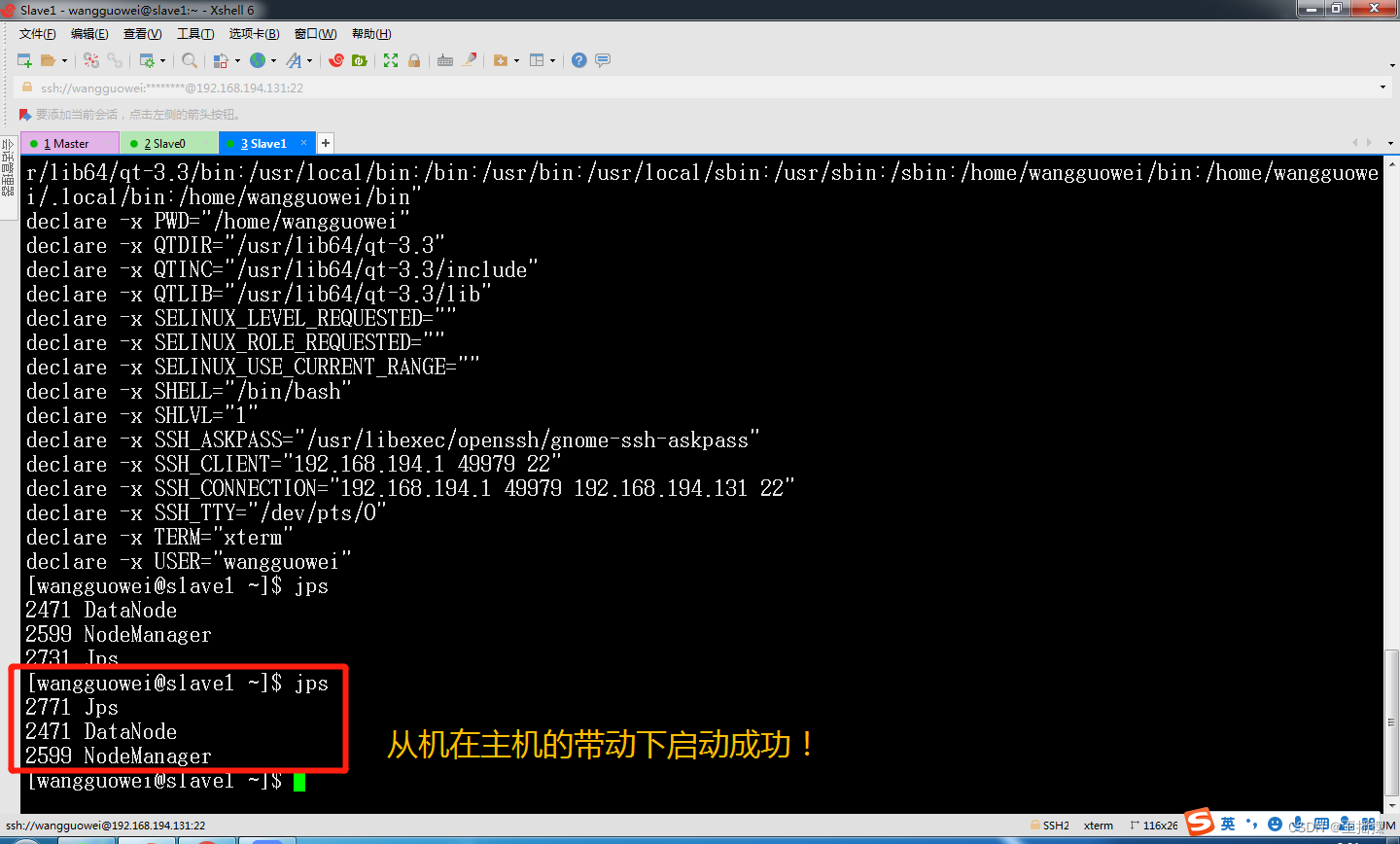Image resolution: width=1400 pixels, height=844 pixels.
Task: Click the SSH2 status bar indicator
Action: point(1050,826)
